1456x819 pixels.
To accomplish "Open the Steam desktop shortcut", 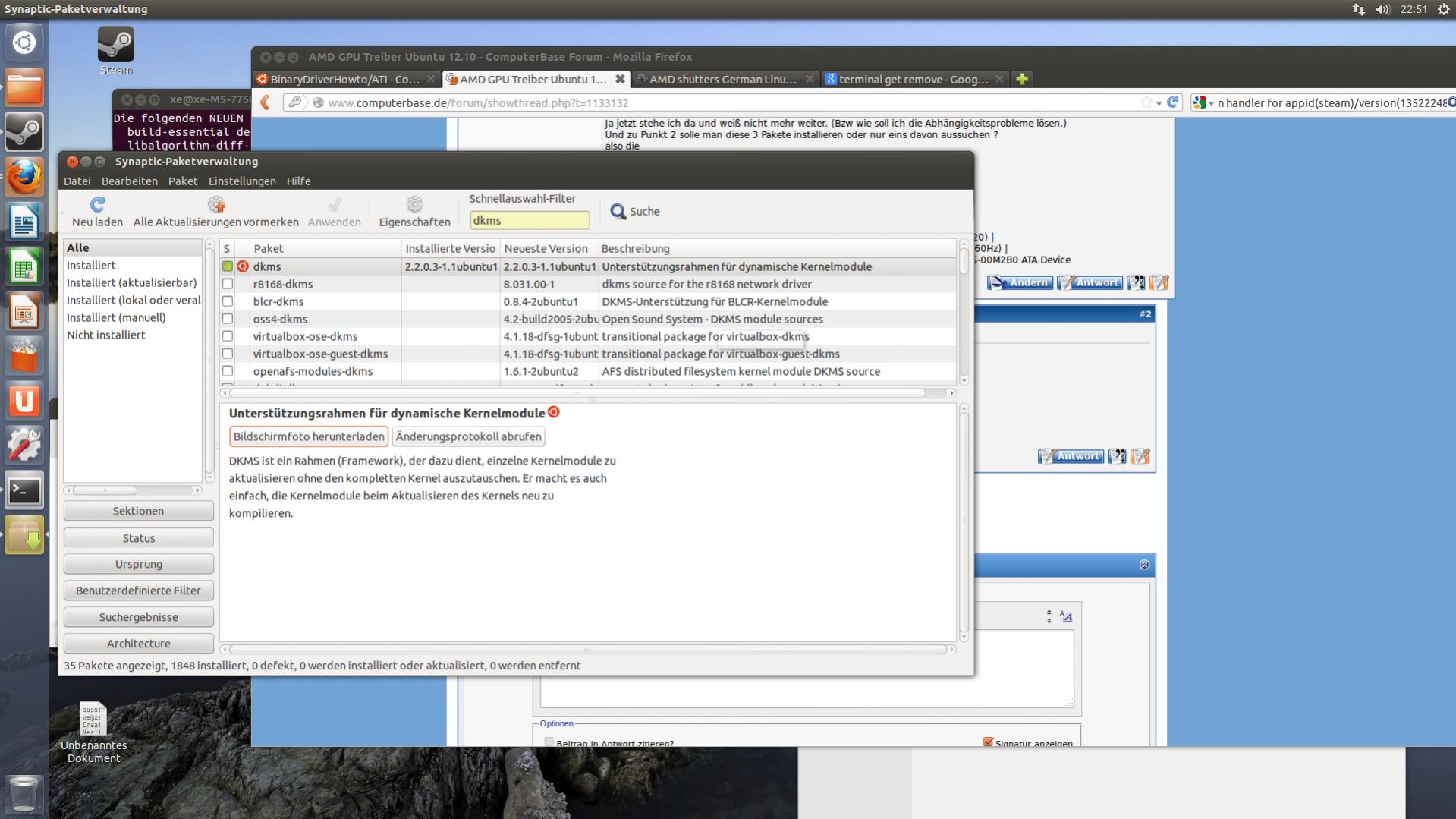I will [116, 51].
